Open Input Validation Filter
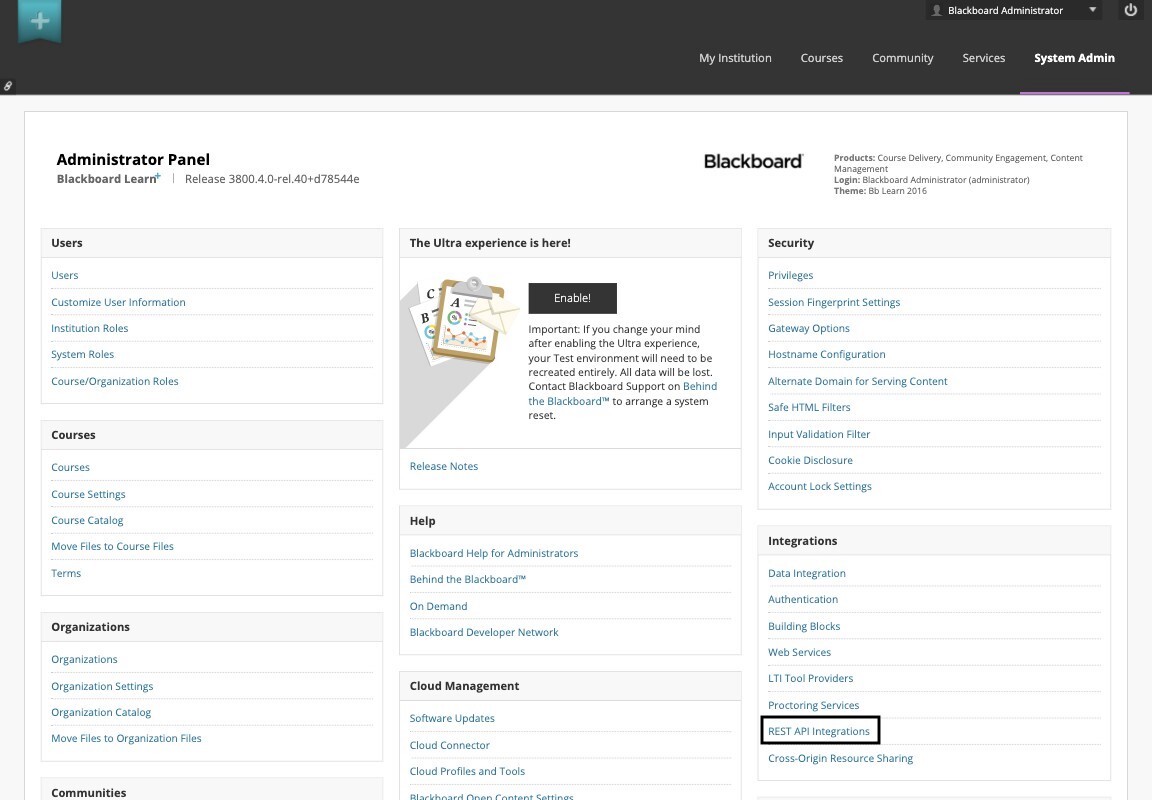This screenshot has height=800, width=1152. 818,434
